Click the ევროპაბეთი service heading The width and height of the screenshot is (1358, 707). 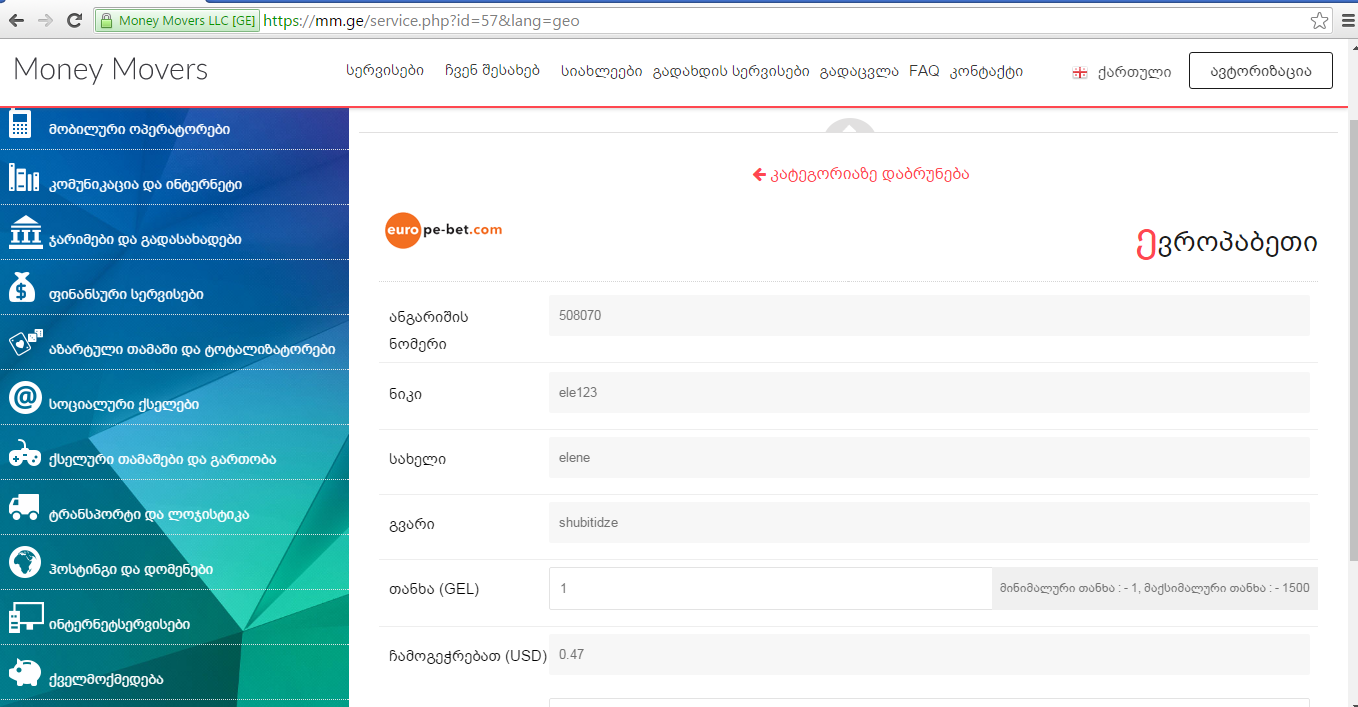(x=1227, y=242)
